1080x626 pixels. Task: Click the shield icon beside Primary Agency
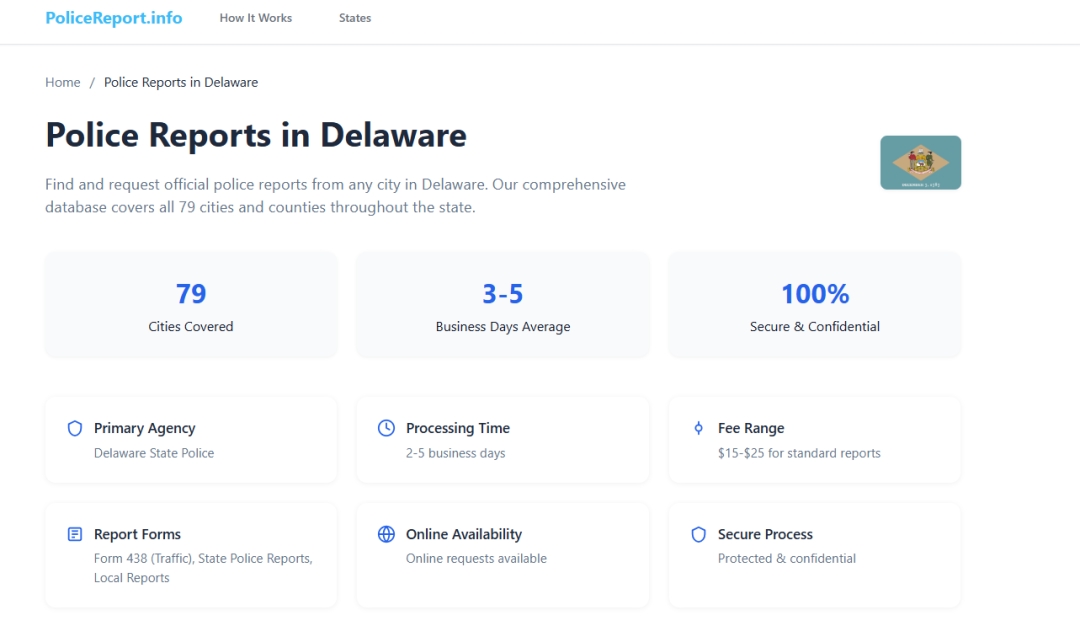point(75,428)
